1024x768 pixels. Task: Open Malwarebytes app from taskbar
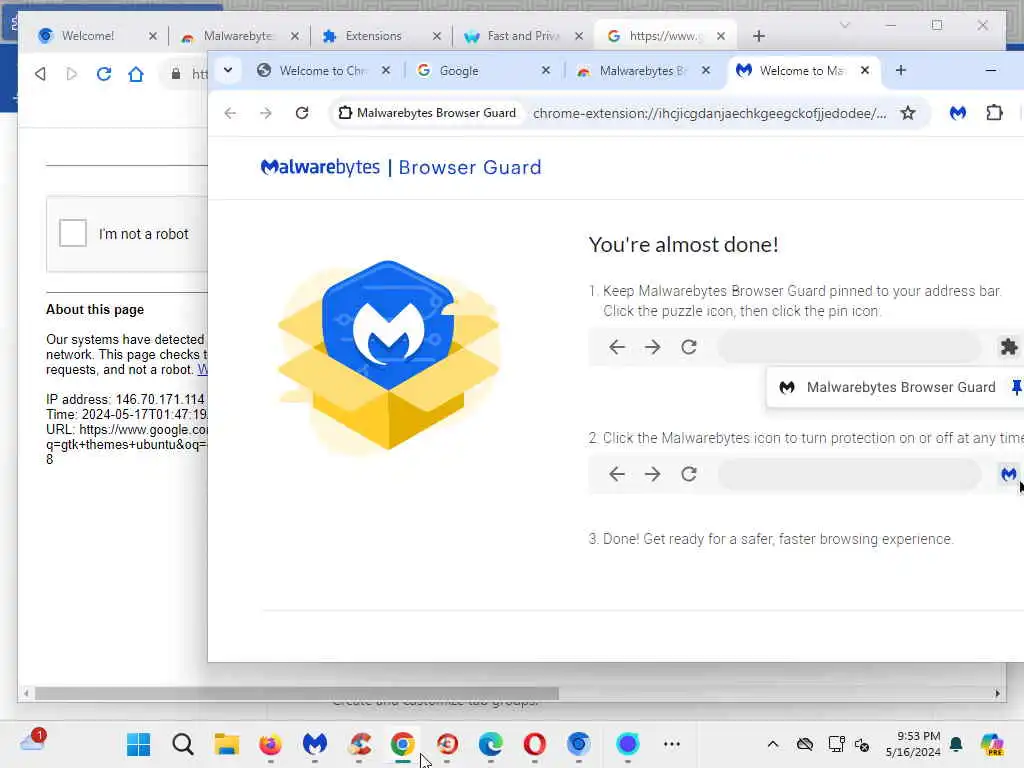coord(315,744)
